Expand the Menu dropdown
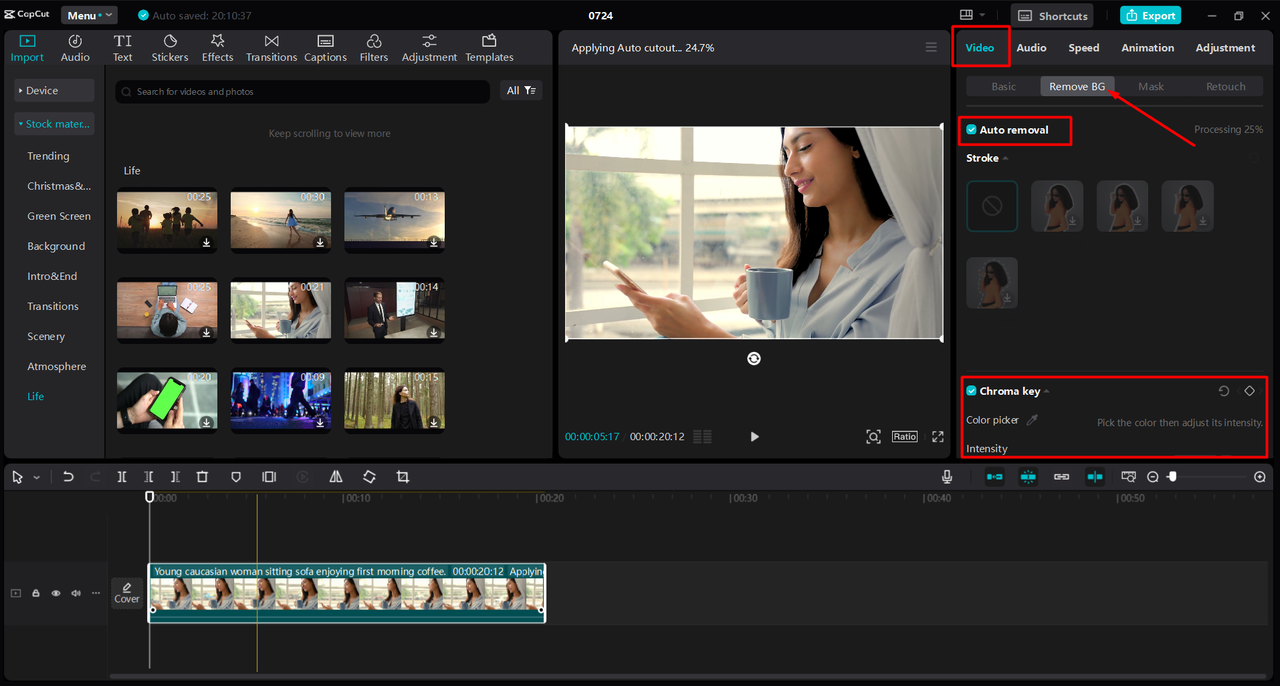The image size is (1280, 686). pyautogui.click(x=89, y=15)
